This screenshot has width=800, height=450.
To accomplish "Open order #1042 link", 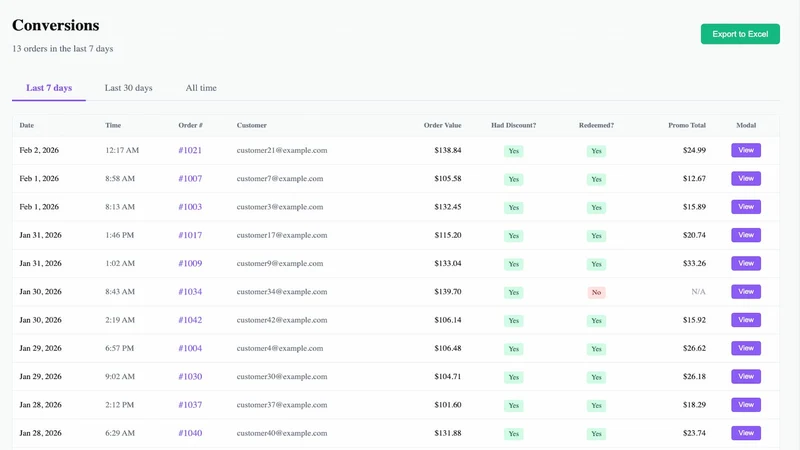I will [190, 320].
